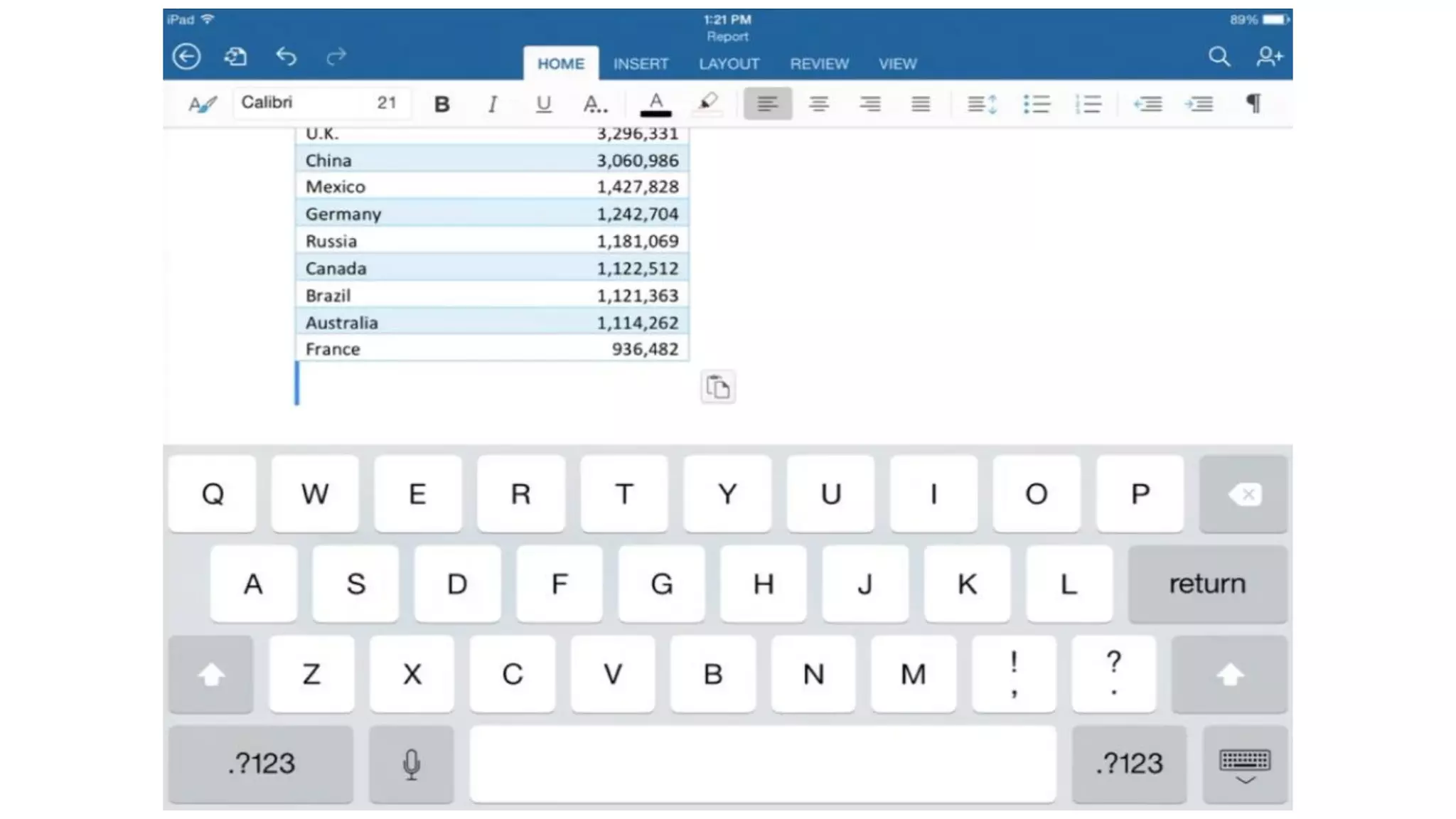Pick the font color swatch
Screen dimensions: 1456x819
[x=655, y=104]
